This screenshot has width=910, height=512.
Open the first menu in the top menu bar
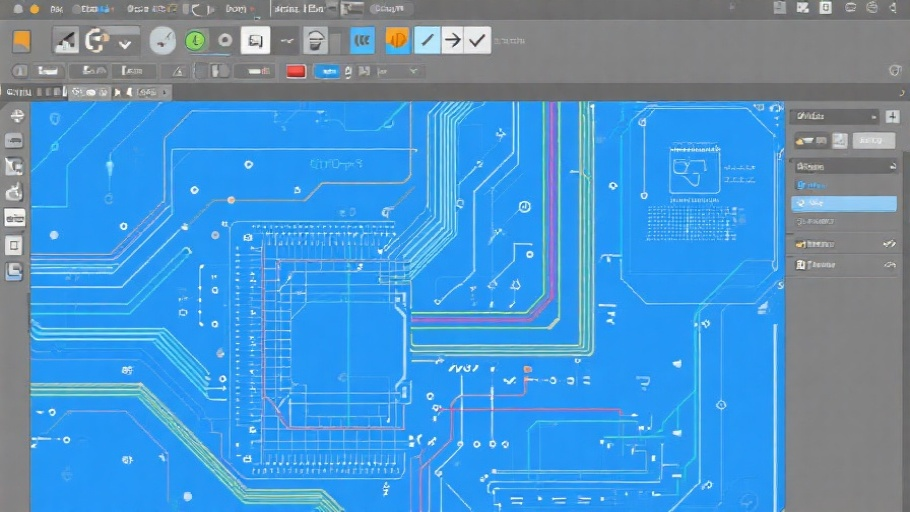click(56, 8)
